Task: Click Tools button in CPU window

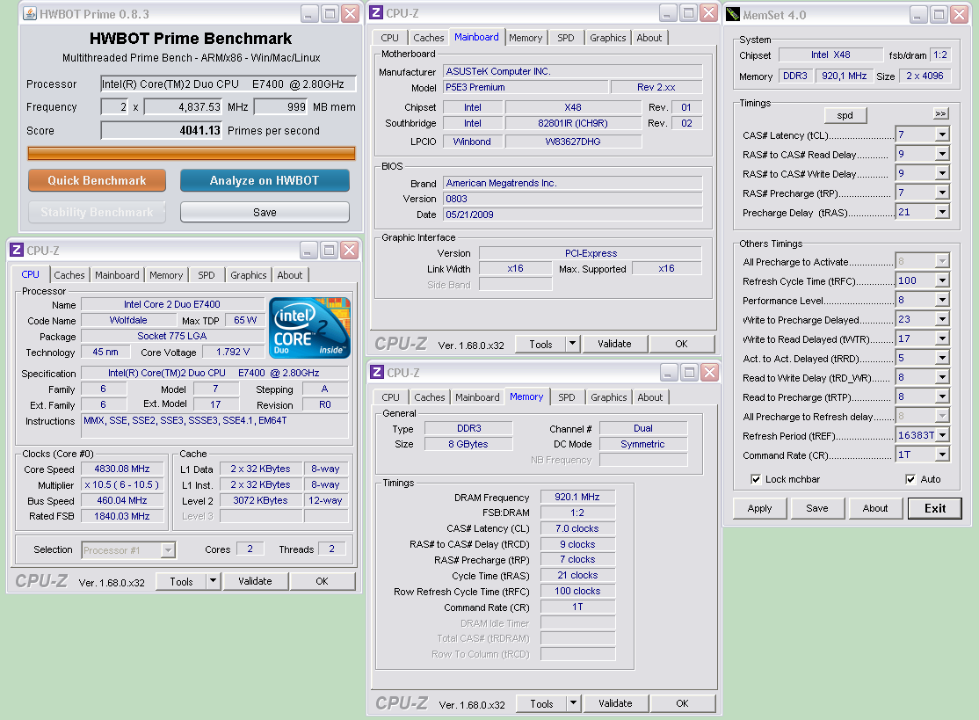Action: [181, 581]
